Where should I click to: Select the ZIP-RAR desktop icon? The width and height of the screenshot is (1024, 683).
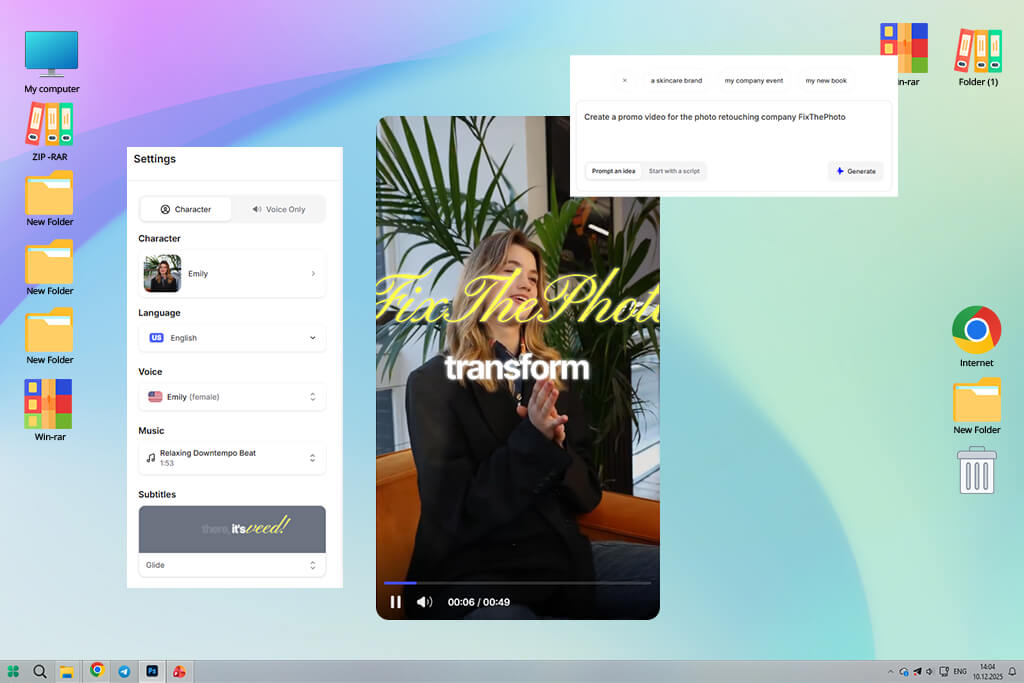tap(50, 131)
